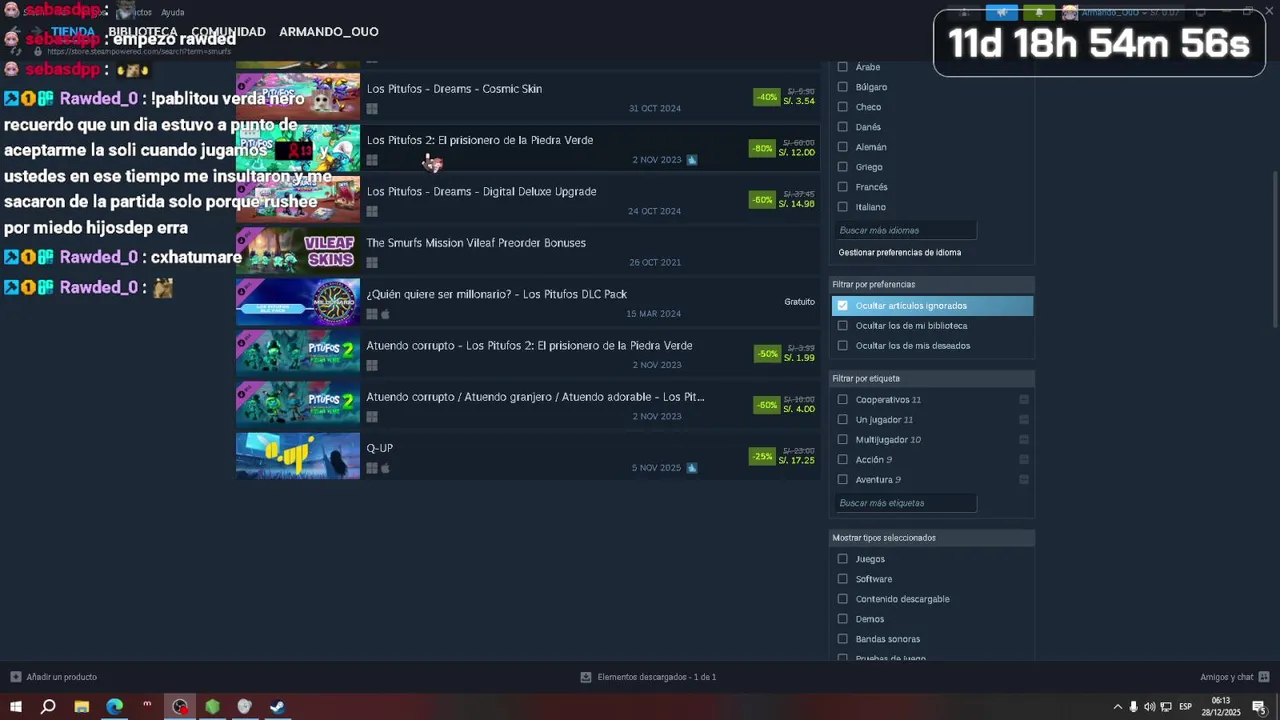Open The Smurfs Mission Vileaf Preorder Bonuses
The image size is (1280, 720).
tap(528, 251)
